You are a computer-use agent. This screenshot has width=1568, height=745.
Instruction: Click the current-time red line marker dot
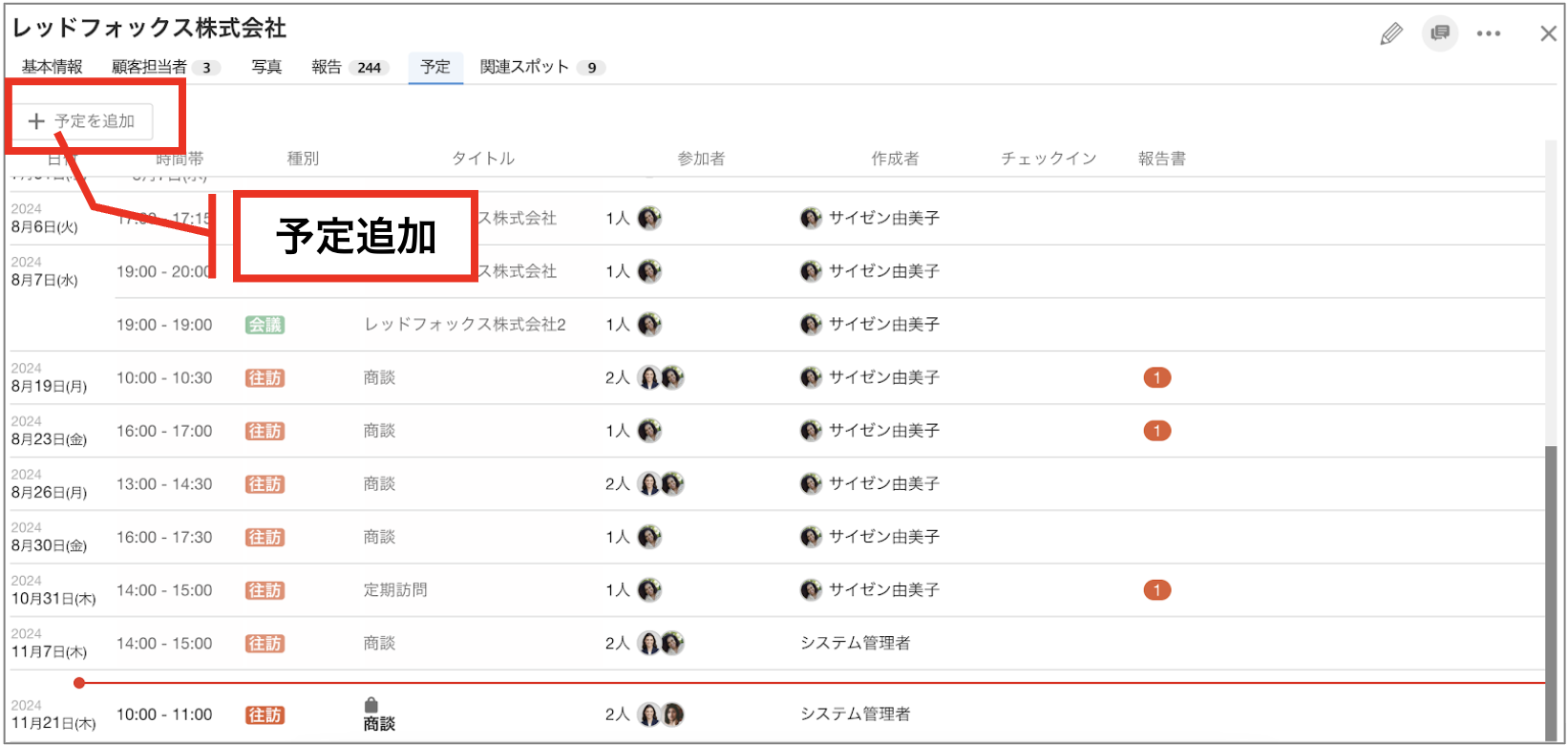[79, 683]
